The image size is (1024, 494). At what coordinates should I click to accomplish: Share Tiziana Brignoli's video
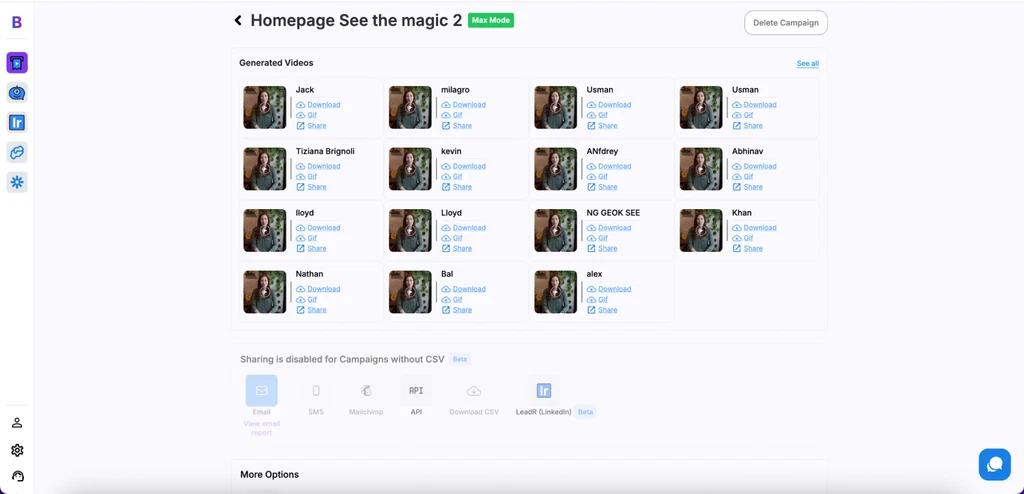coord(316,187)
